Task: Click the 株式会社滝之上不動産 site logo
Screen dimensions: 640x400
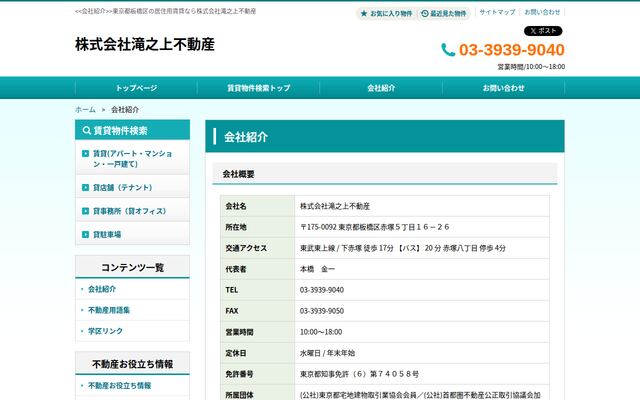Action: pos(145,44)
